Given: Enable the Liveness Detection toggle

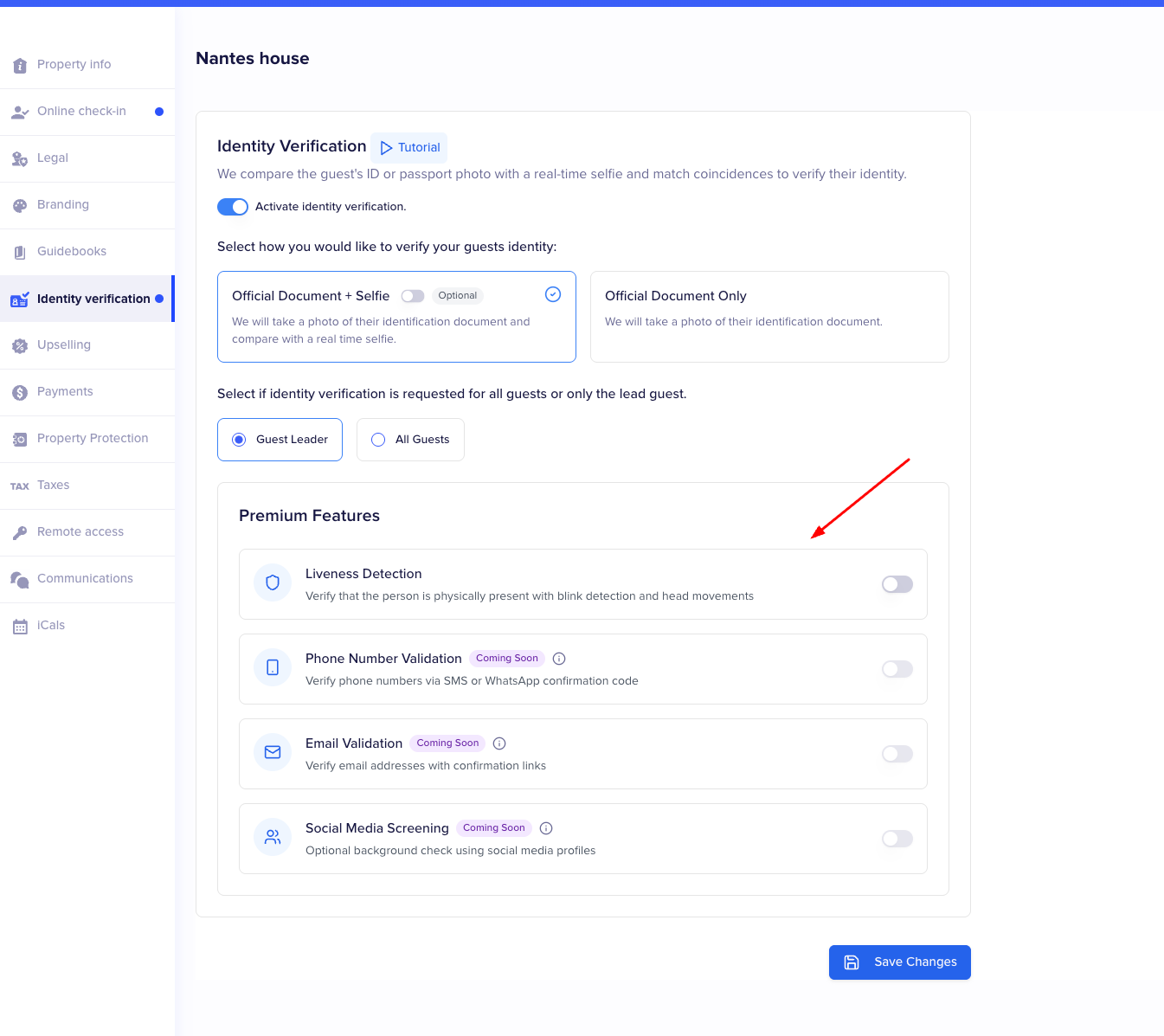Looking at the screenshot, I should pyautogui.click(x=897, y=584).
